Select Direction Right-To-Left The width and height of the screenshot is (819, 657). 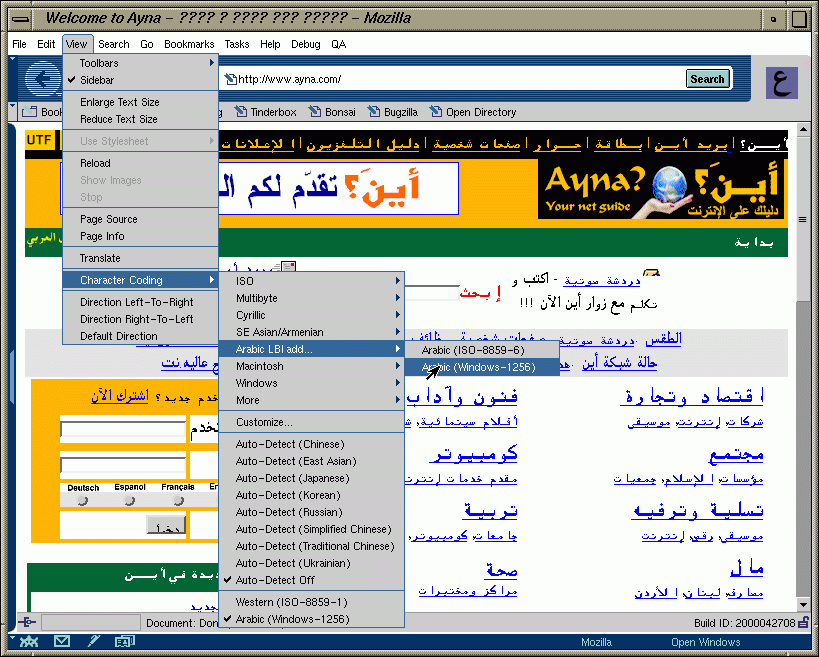tap(140, 319)
